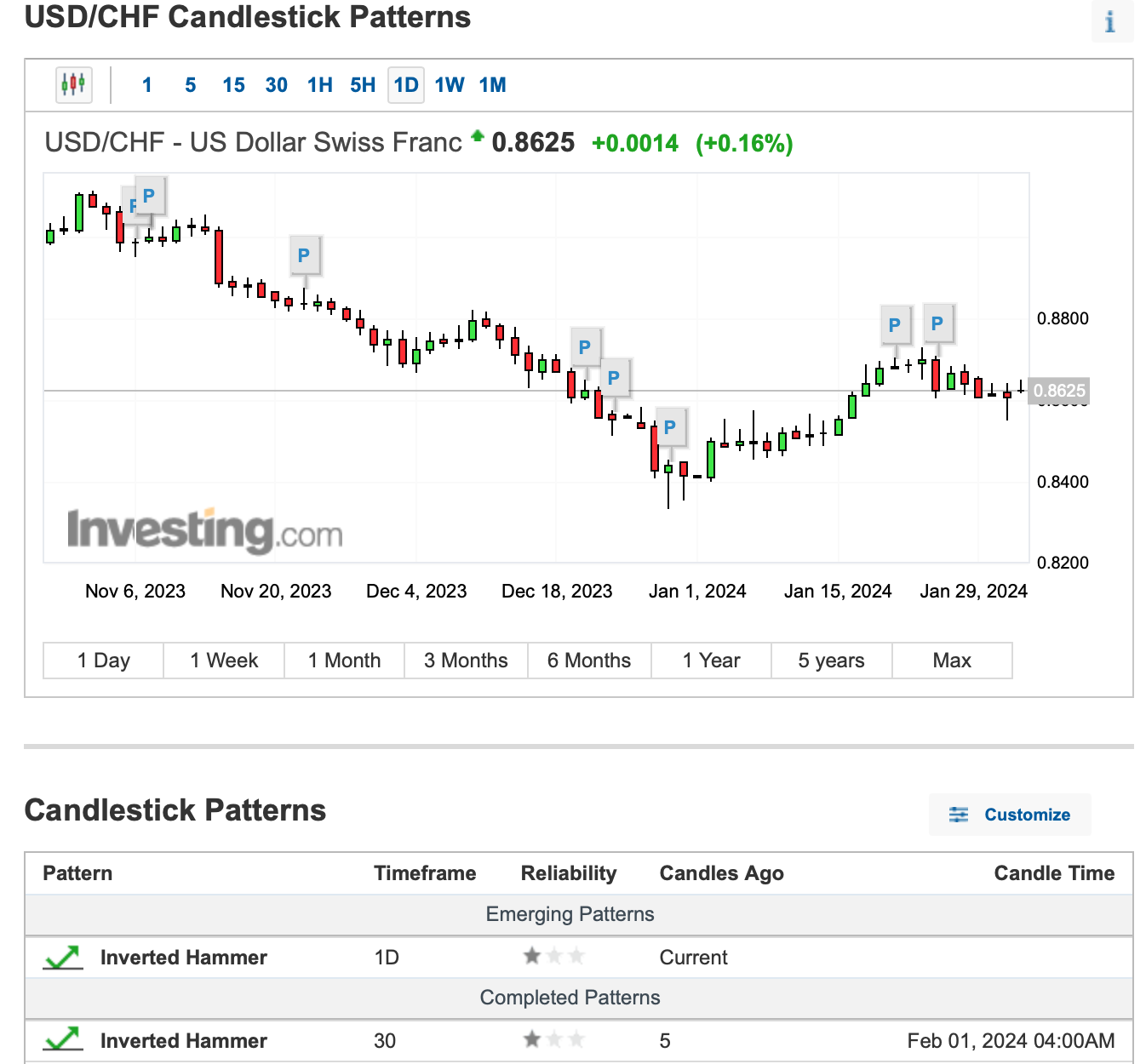The height and width of the screenshot is (1064, 1146).
Task: Set chart range to 3 Months
Action: point(466,661)
